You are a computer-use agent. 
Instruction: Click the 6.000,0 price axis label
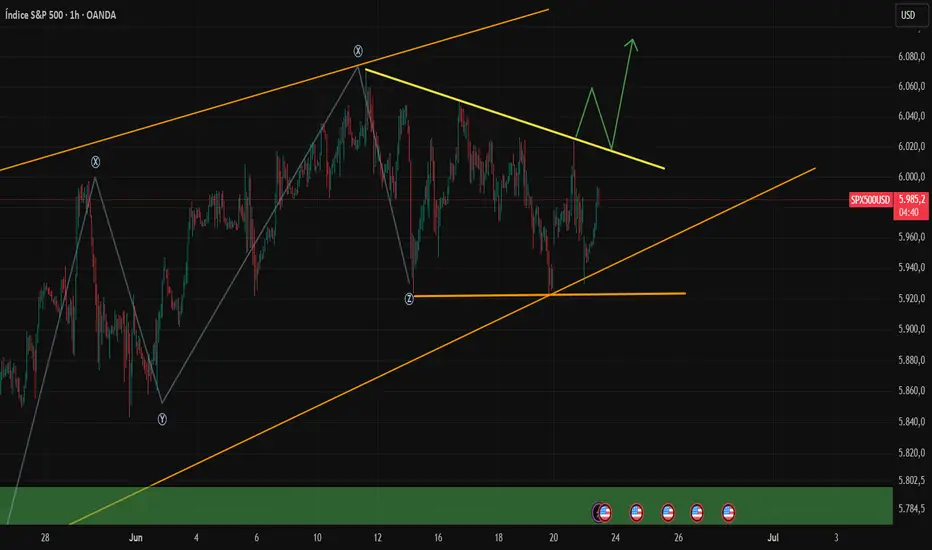click(x=911, y=177)
